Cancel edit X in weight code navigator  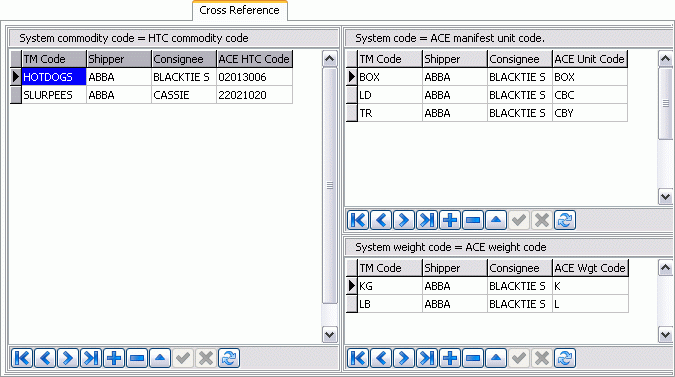(x=542, y=358)
